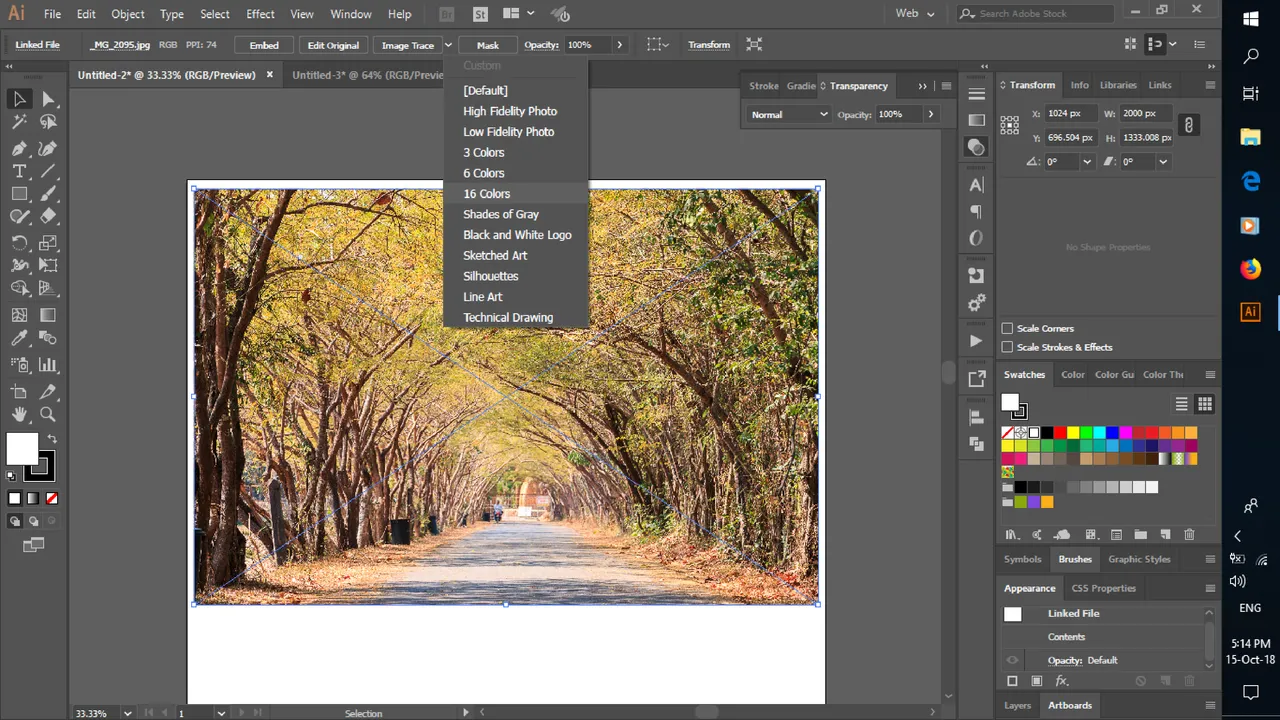Select the Rectangle tool

[19, 194]
